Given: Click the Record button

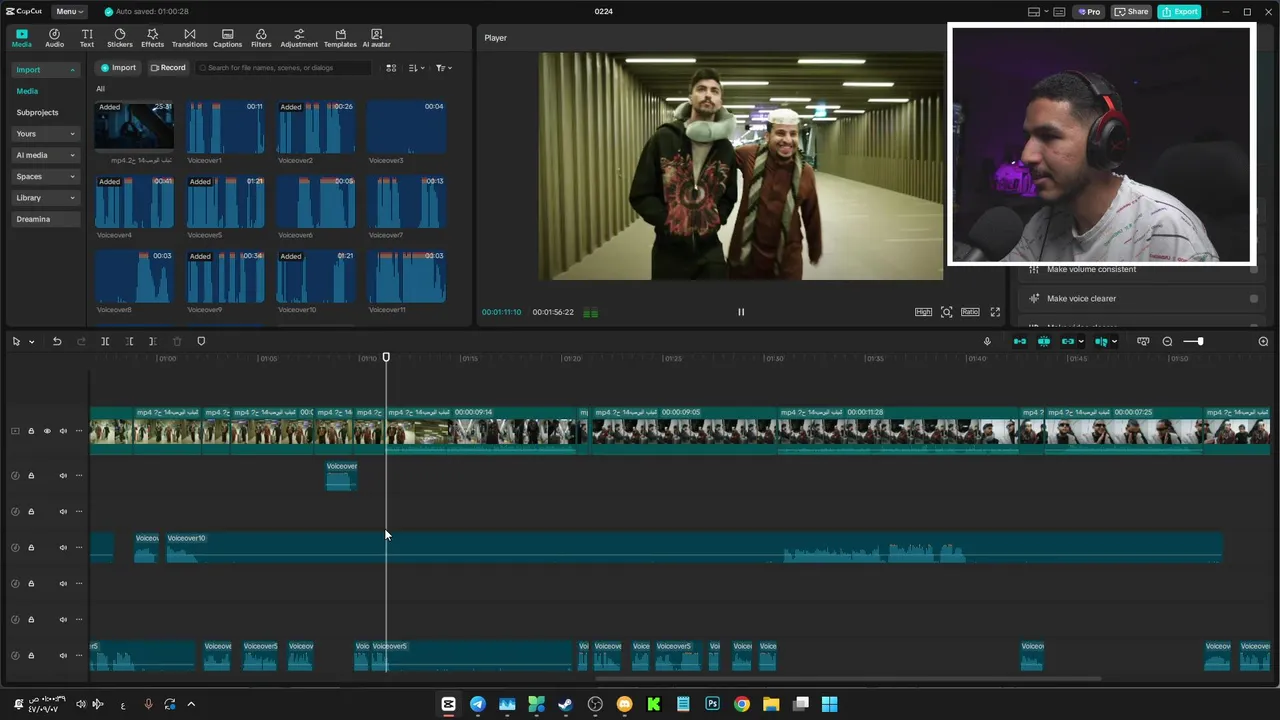Looking at the screenshot, I should pos(168,68).
